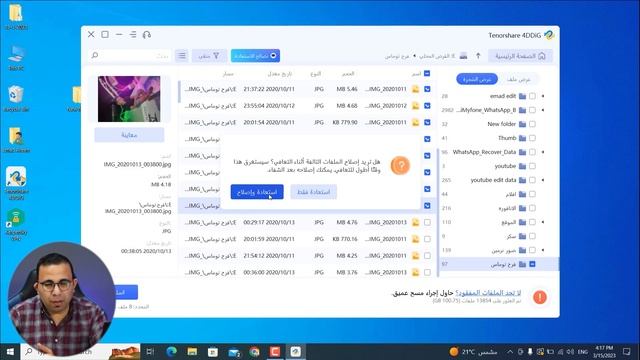Sort by the 'تاريخ معدل' date column header
Screen dimensions: 640x360
(x=280, y=74)
